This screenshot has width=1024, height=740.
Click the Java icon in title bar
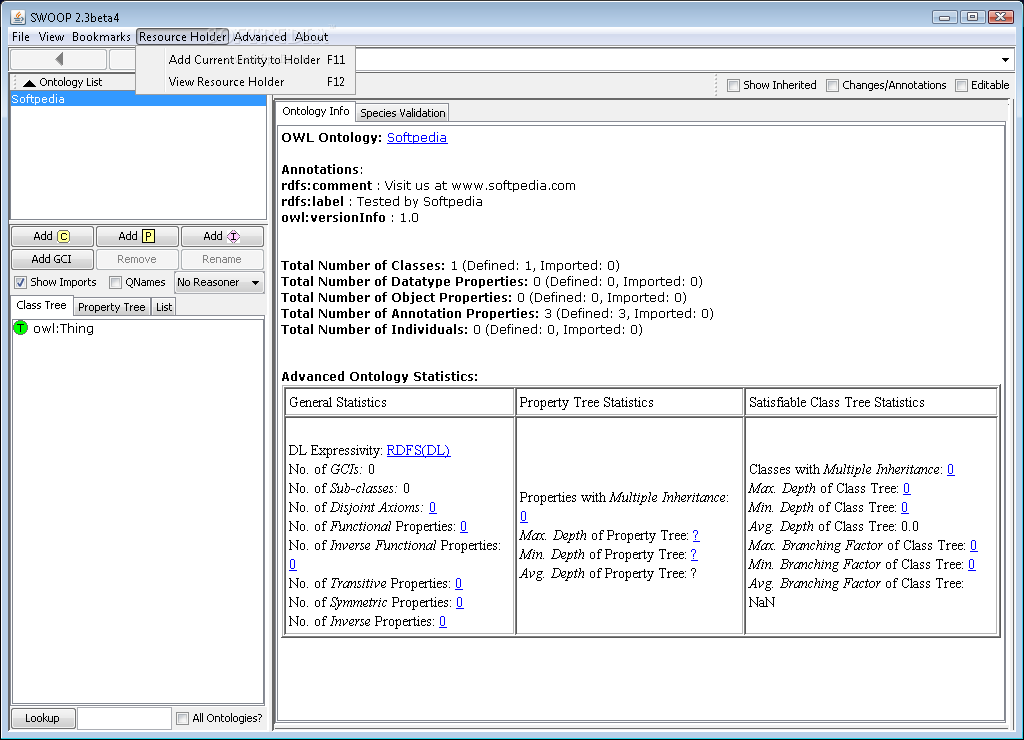[x=18, y=17]
